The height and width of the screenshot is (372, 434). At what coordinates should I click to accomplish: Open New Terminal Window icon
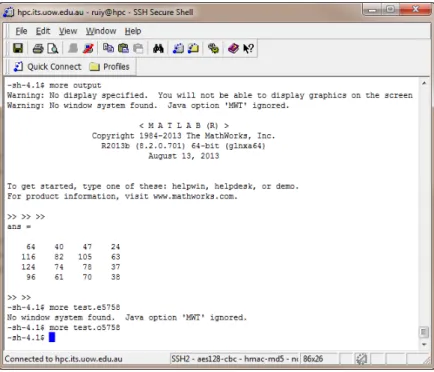(x=178, y=49)
